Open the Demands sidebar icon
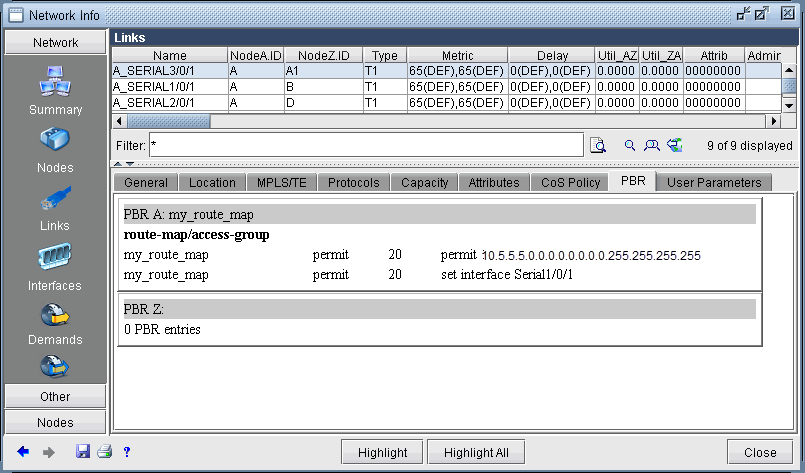The height and width of the screenshot is (473, 805). pyautogui.click(x=55, y=317)
